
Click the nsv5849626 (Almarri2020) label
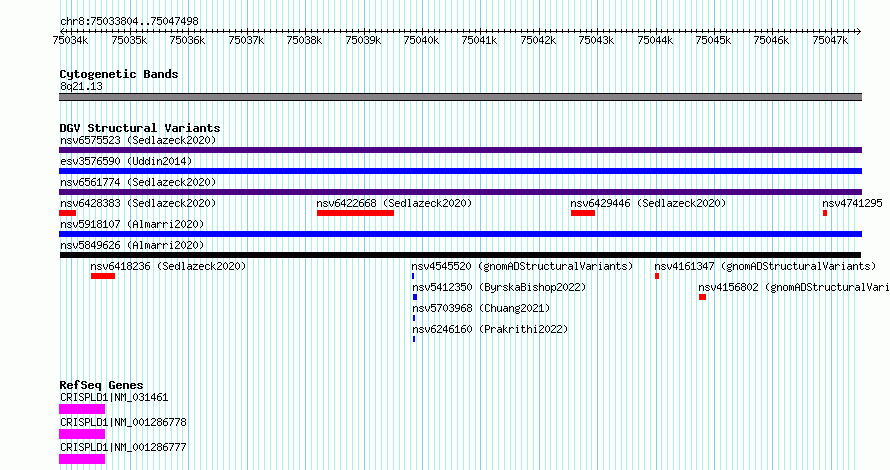132,245
